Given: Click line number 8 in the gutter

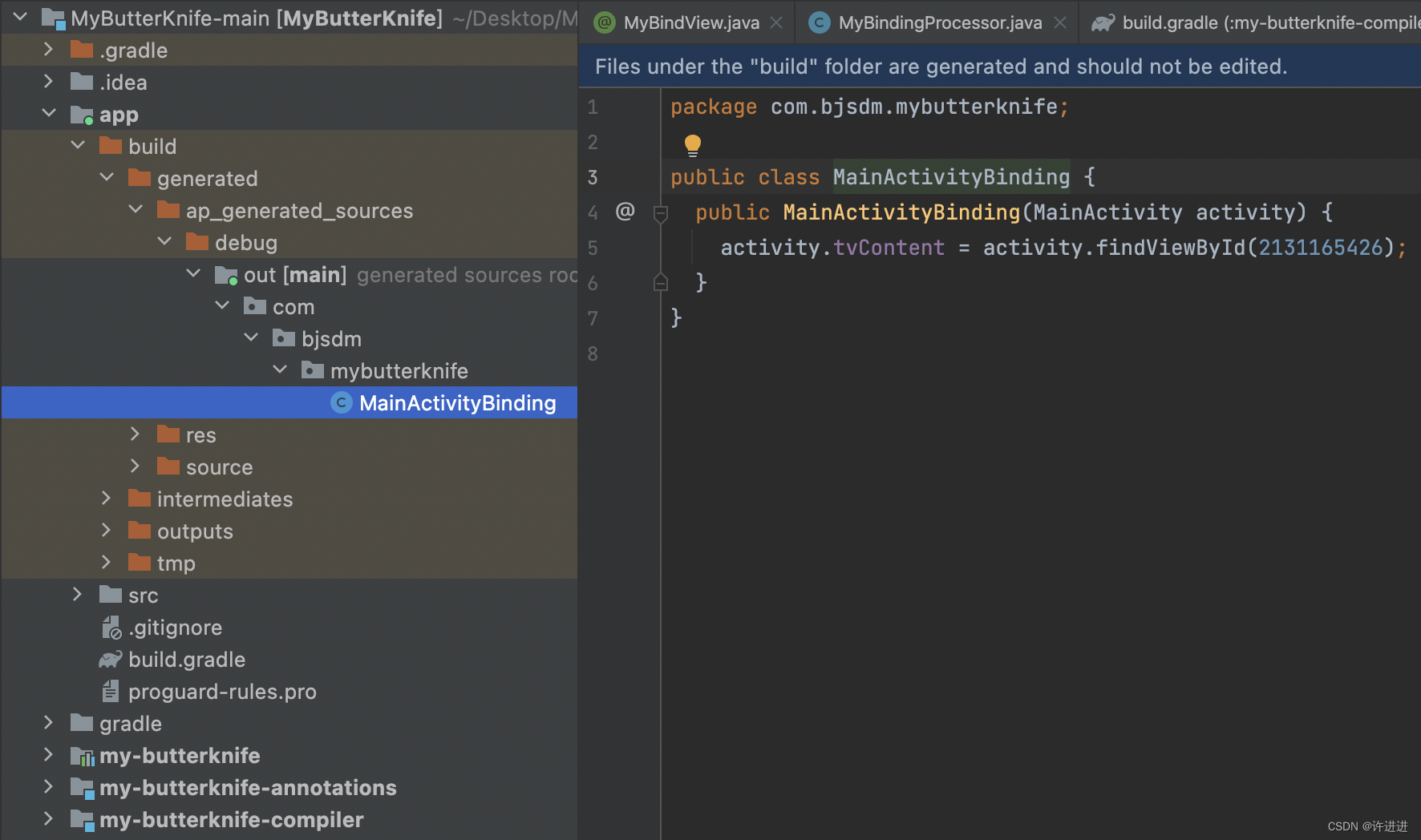Looking at the screenshot, I should click(593, 353).
